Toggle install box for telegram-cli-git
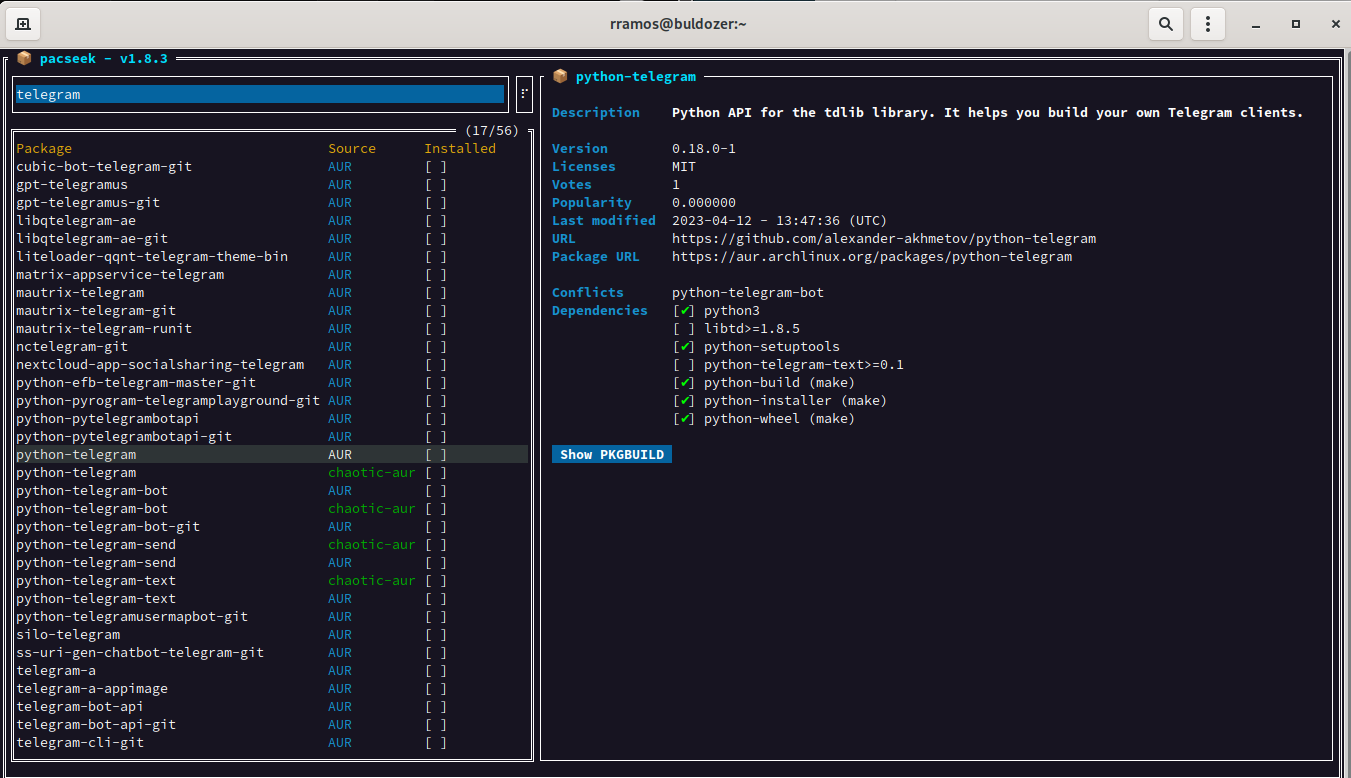The width and height of the screenshot is (1351, 778). 436,742
